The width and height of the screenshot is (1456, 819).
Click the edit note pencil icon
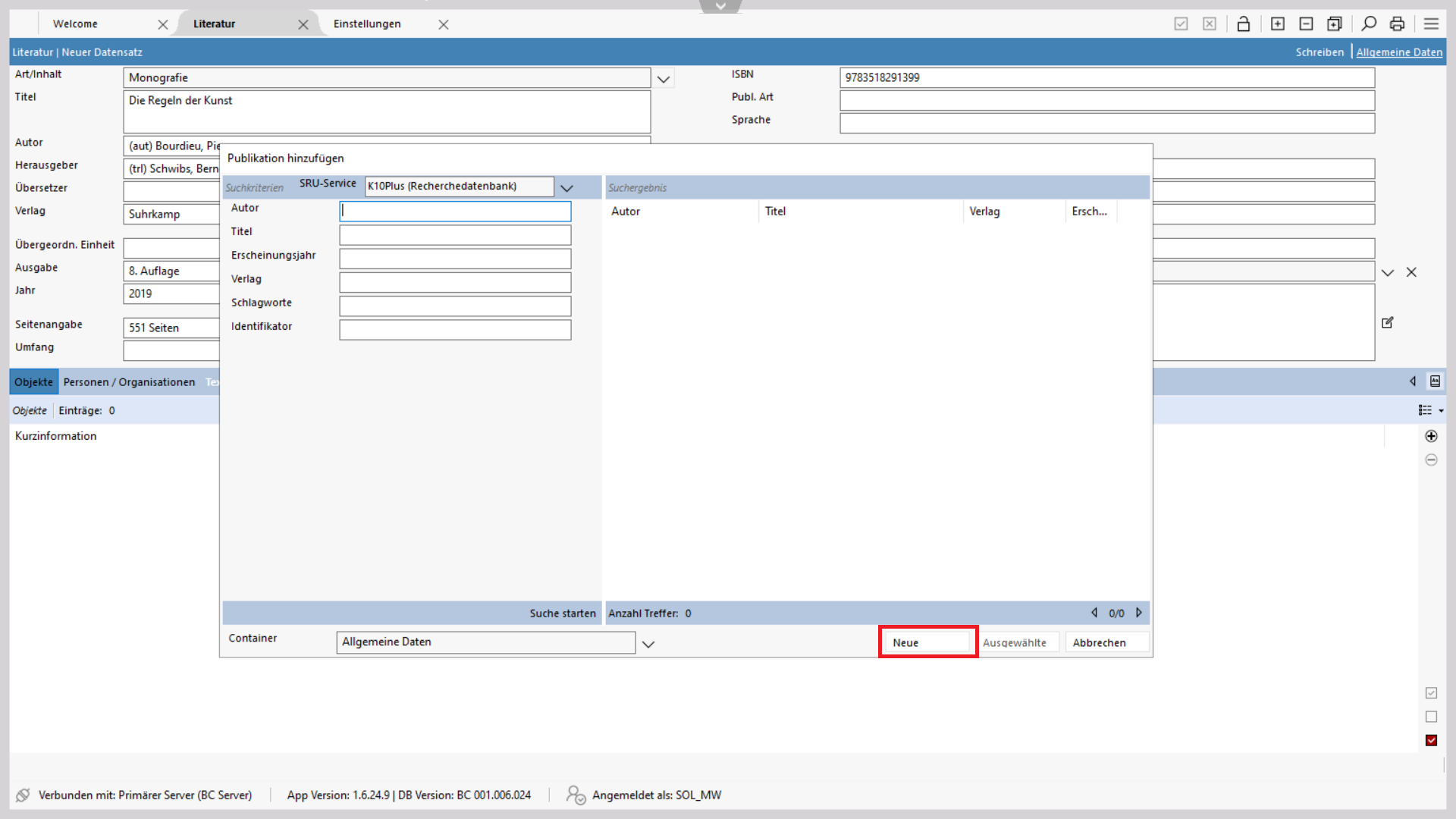tap(1388, 322)
